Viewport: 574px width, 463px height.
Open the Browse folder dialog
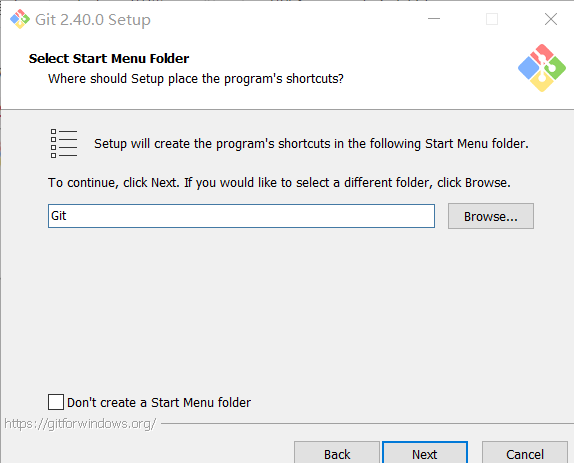pyautogui.click(x=491, y=216)
